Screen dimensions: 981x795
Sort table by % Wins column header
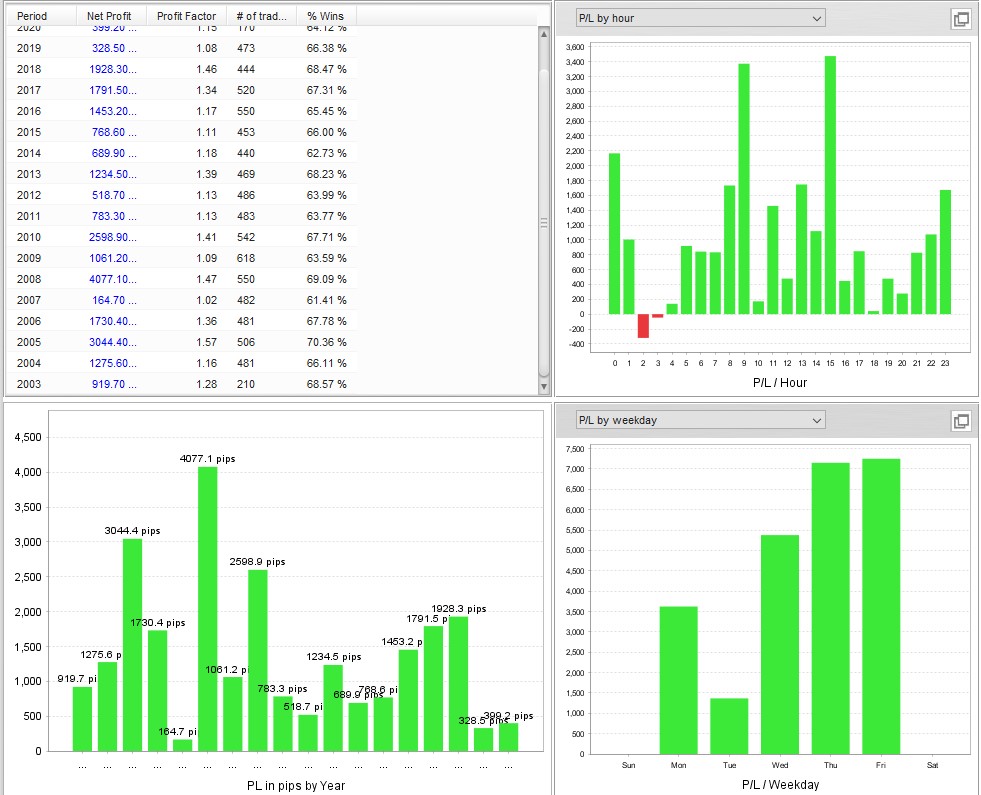(327, 16)
